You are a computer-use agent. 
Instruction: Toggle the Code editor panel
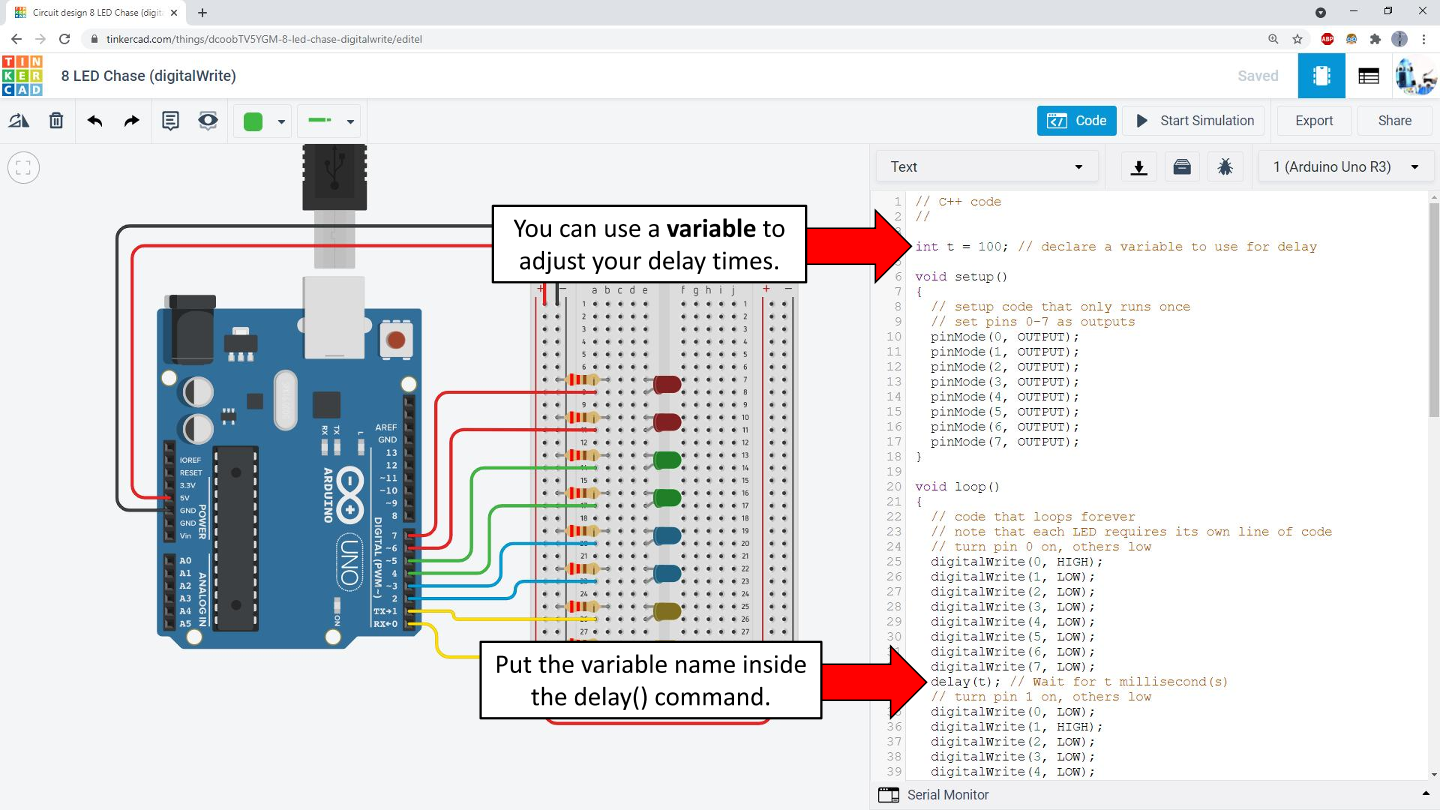[1076, 121]
